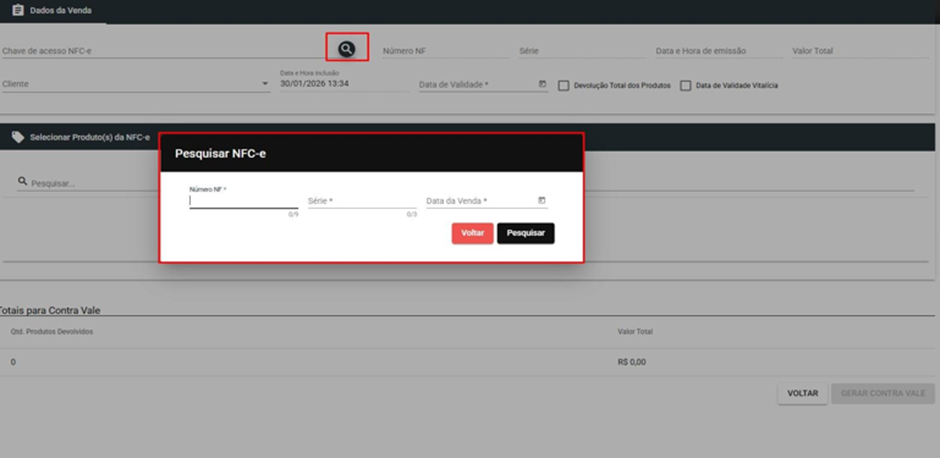
Task: Click the Selecionar Produto(s) da NFC-e header
Action: (x=90, y=137)
